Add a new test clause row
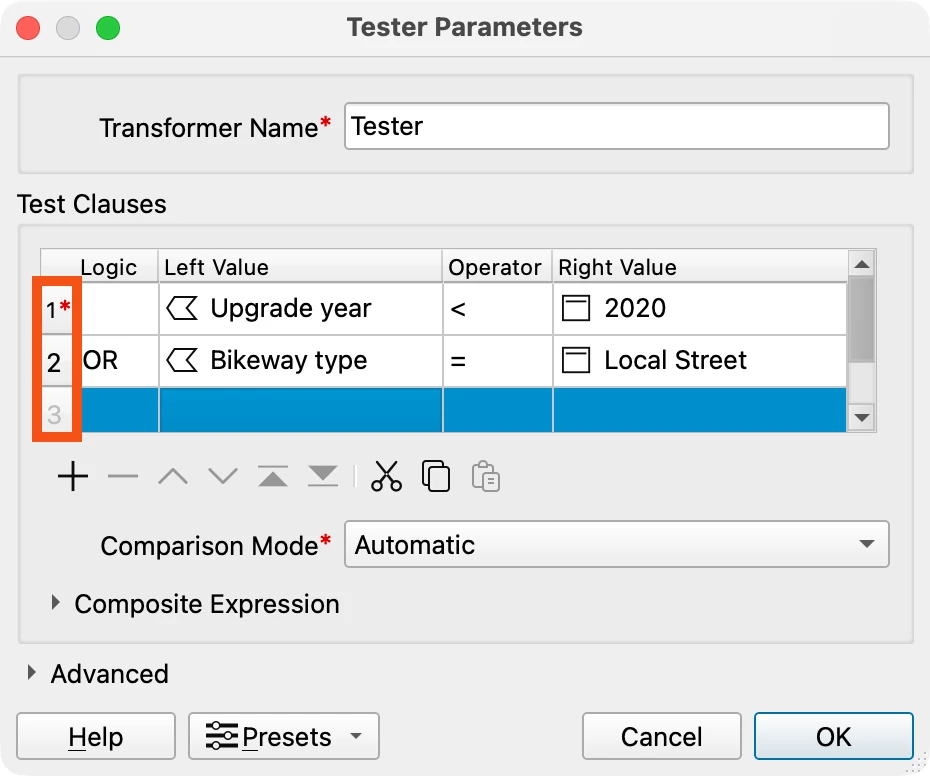930x776 pixels. (x=73, y=476)
